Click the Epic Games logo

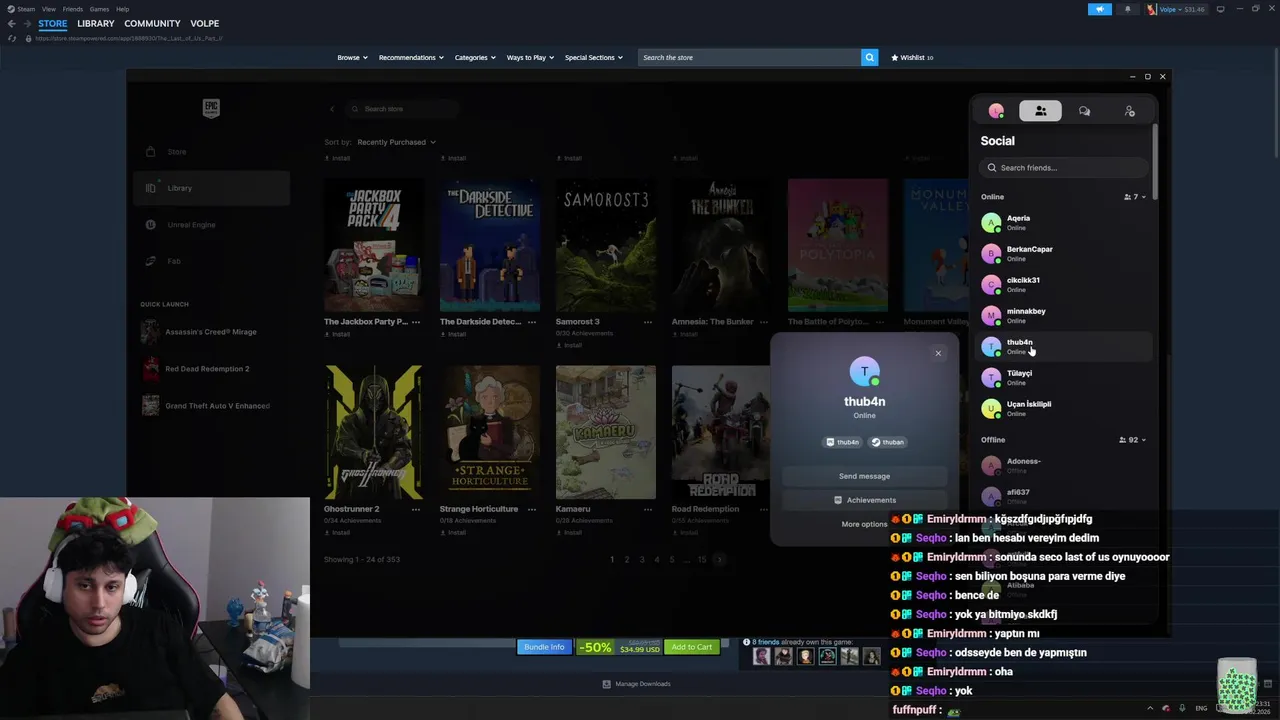tap(210, 108)
